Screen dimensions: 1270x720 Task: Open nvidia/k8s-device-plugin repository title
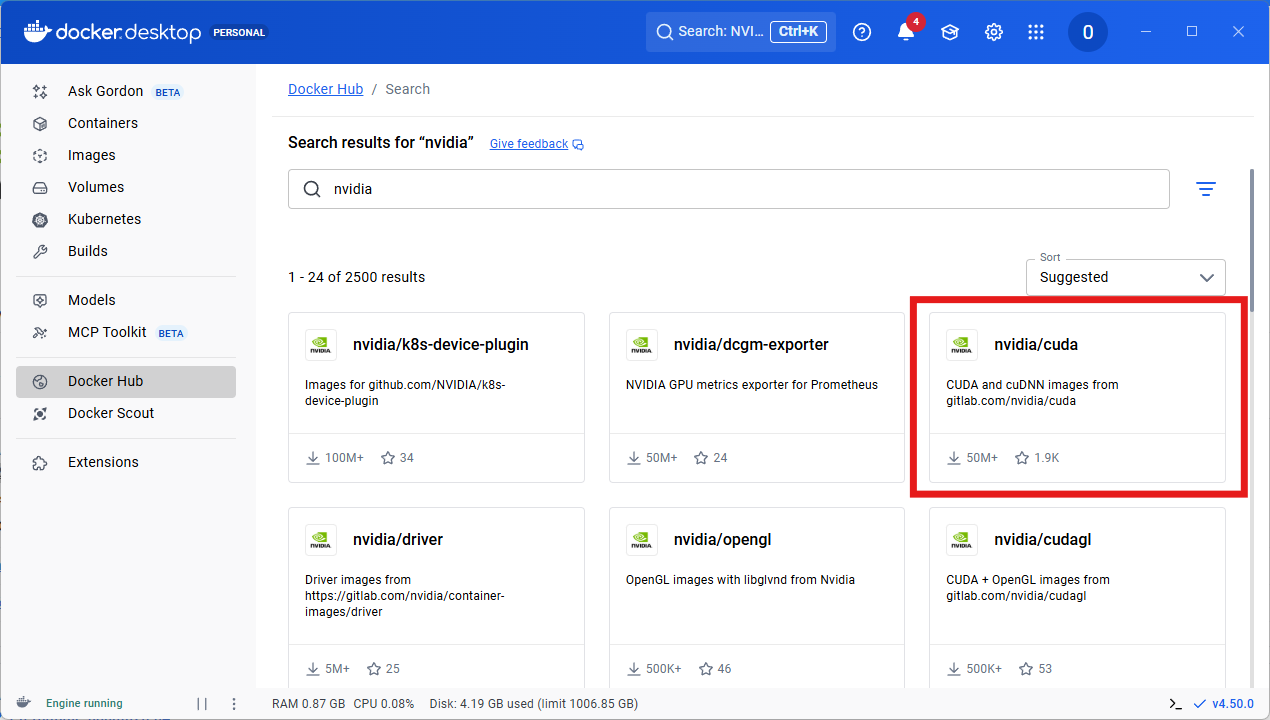coord(441,344)
